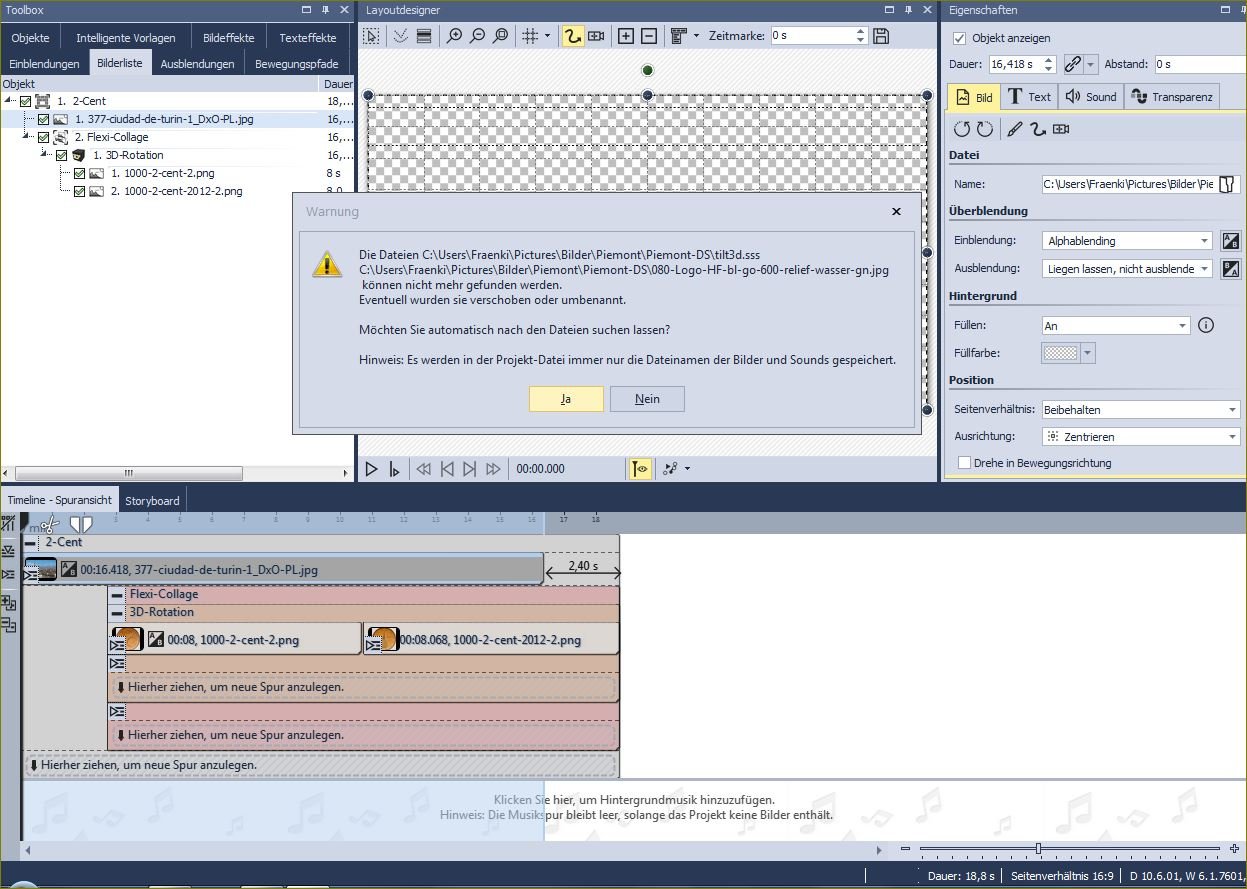This screenshot has height=889, width=1247.
Task: Toggle the 'Objekt anzeigen' checkbox
Action: click(x=960, y=38)
